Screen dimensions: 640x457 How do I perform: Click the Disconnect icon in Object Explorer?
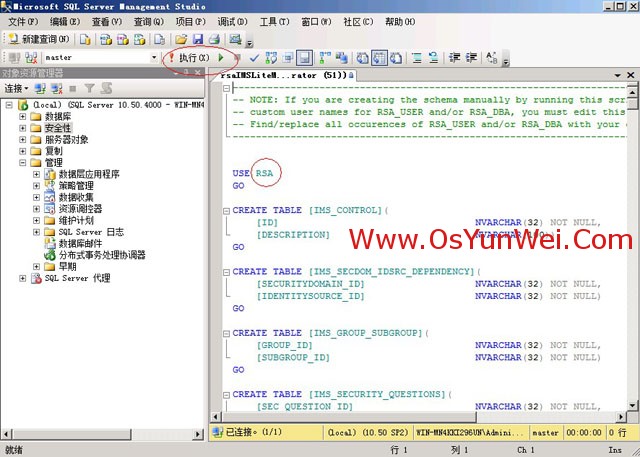[56, 88]
